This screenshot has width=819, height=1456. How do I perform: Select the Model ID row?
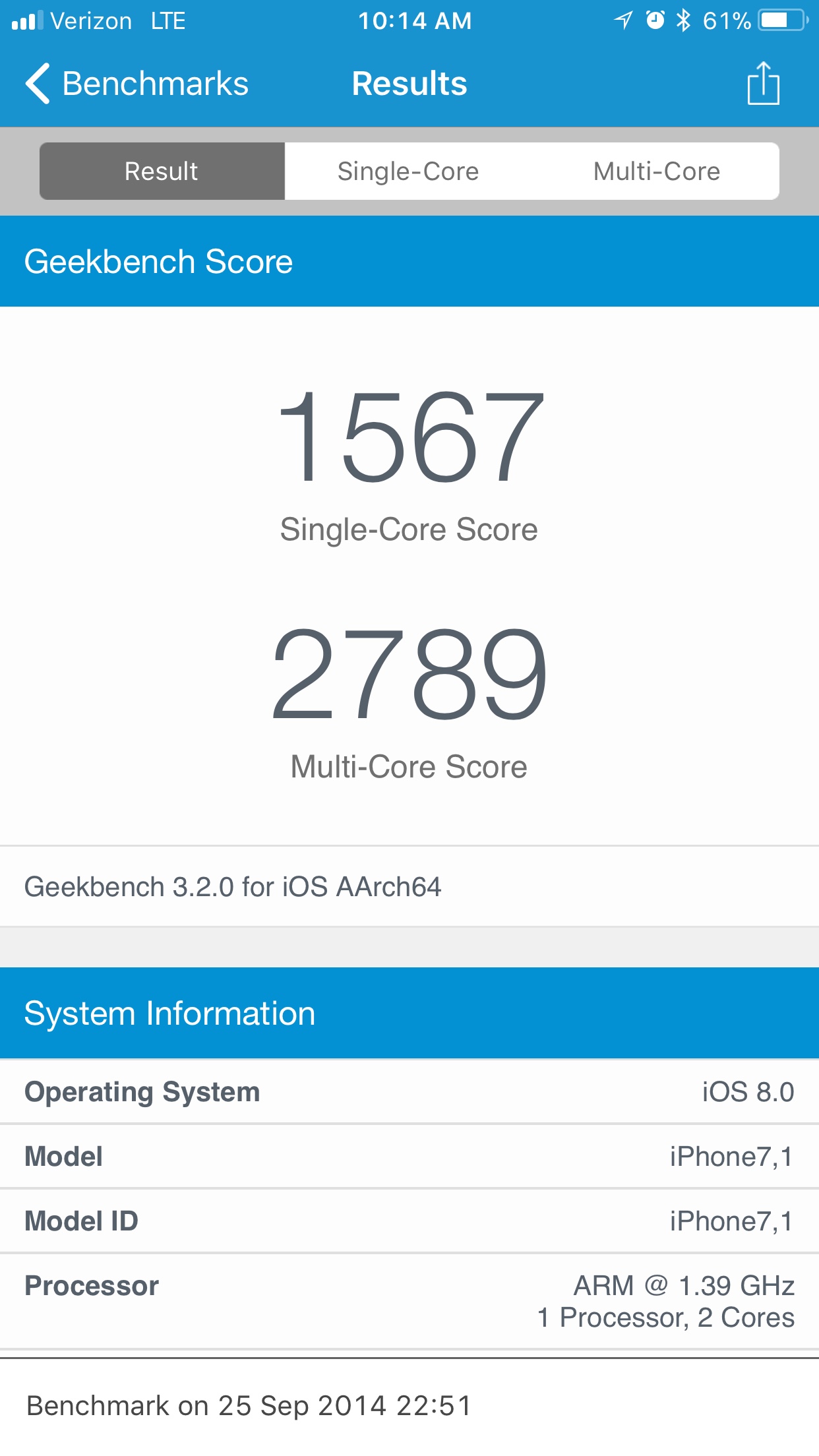pyautogui.click(x=409, y=1221)
